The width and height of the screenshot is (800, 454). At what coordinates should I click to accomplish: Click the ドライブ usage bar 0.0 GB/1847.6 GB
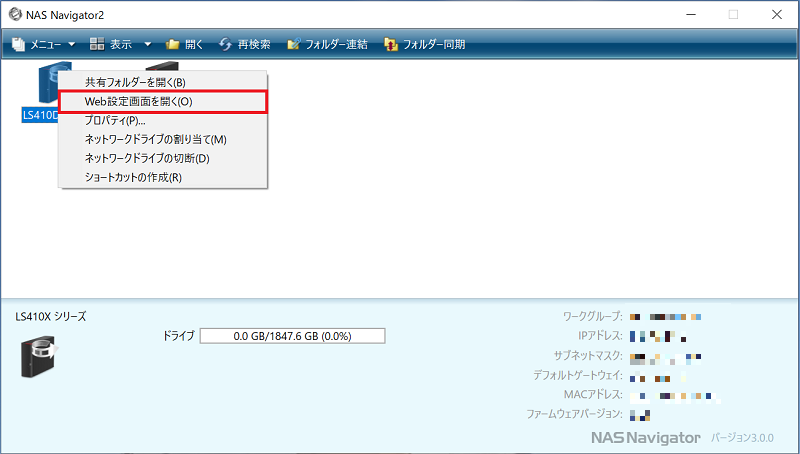click(292, 336)
